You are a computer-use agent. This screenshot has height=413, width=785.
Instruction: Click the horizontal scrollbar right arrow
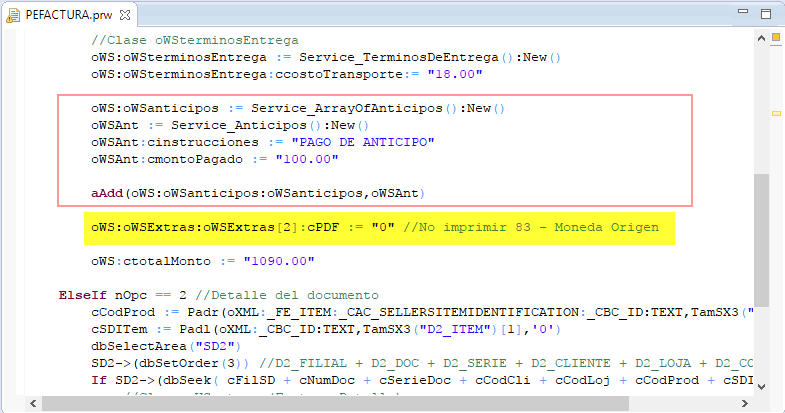(x=745, y=403)
